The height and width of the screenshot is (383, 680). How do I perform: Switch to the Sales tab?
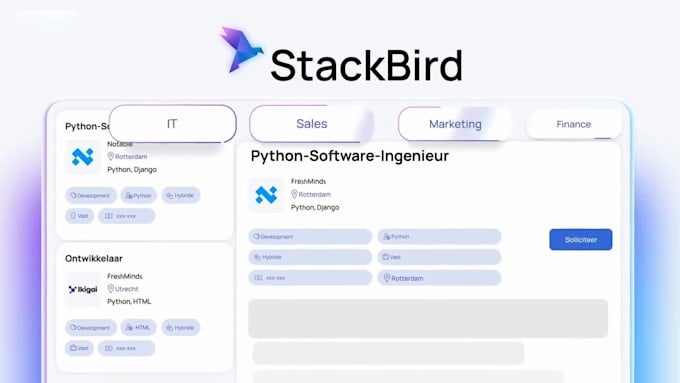click(x=311, y=124)
